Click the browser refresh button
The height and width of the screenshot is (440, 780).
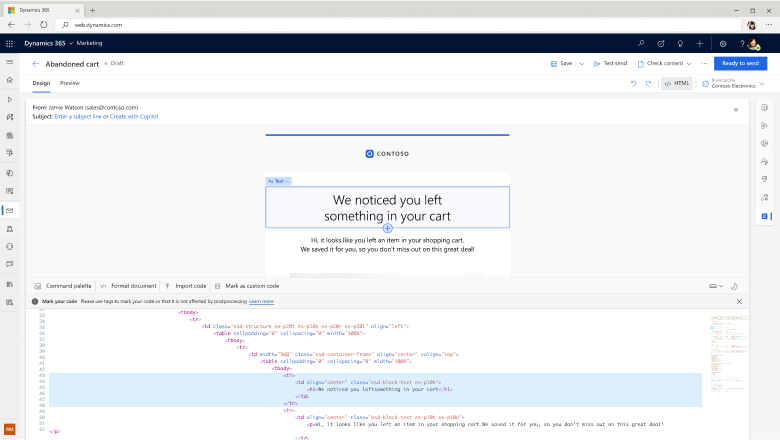(x=43, y=25)
